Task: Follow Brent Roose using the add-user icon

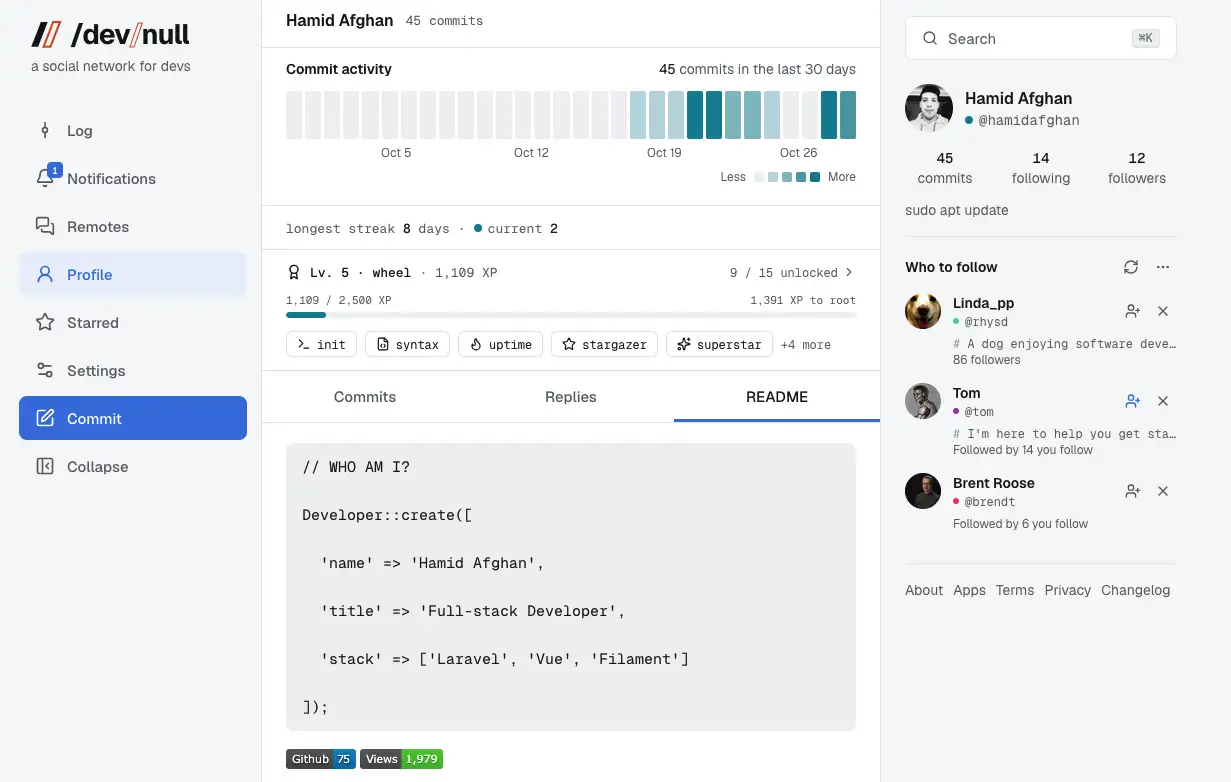Action: coord(1133,491)
